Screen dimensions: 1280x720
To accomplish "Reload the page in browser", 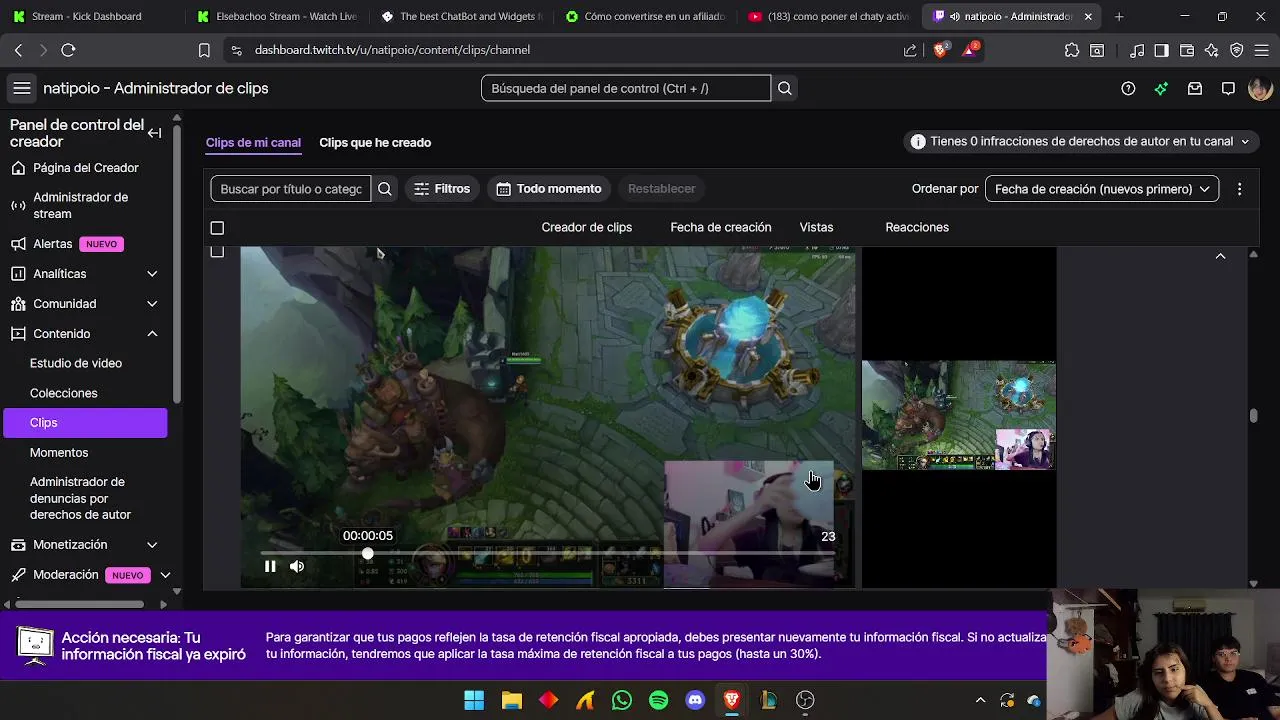I will (68, 50).
